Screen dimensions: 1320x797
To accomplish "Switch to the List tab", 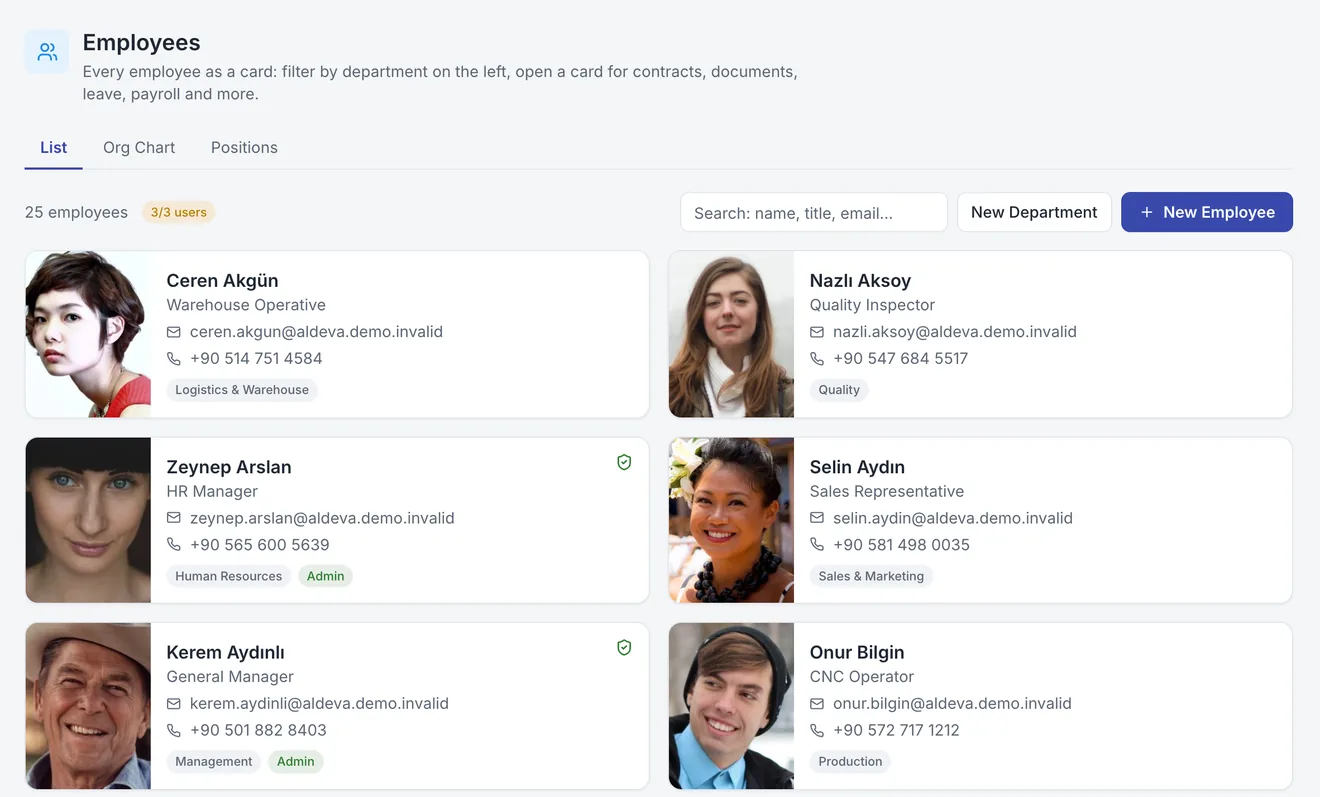I will [54, 148].
